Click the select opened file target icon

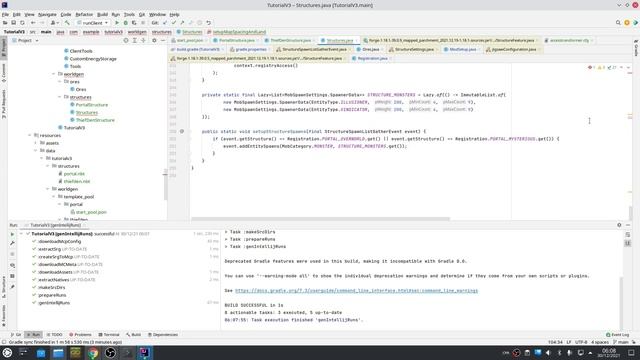click(x=126, y=40)
